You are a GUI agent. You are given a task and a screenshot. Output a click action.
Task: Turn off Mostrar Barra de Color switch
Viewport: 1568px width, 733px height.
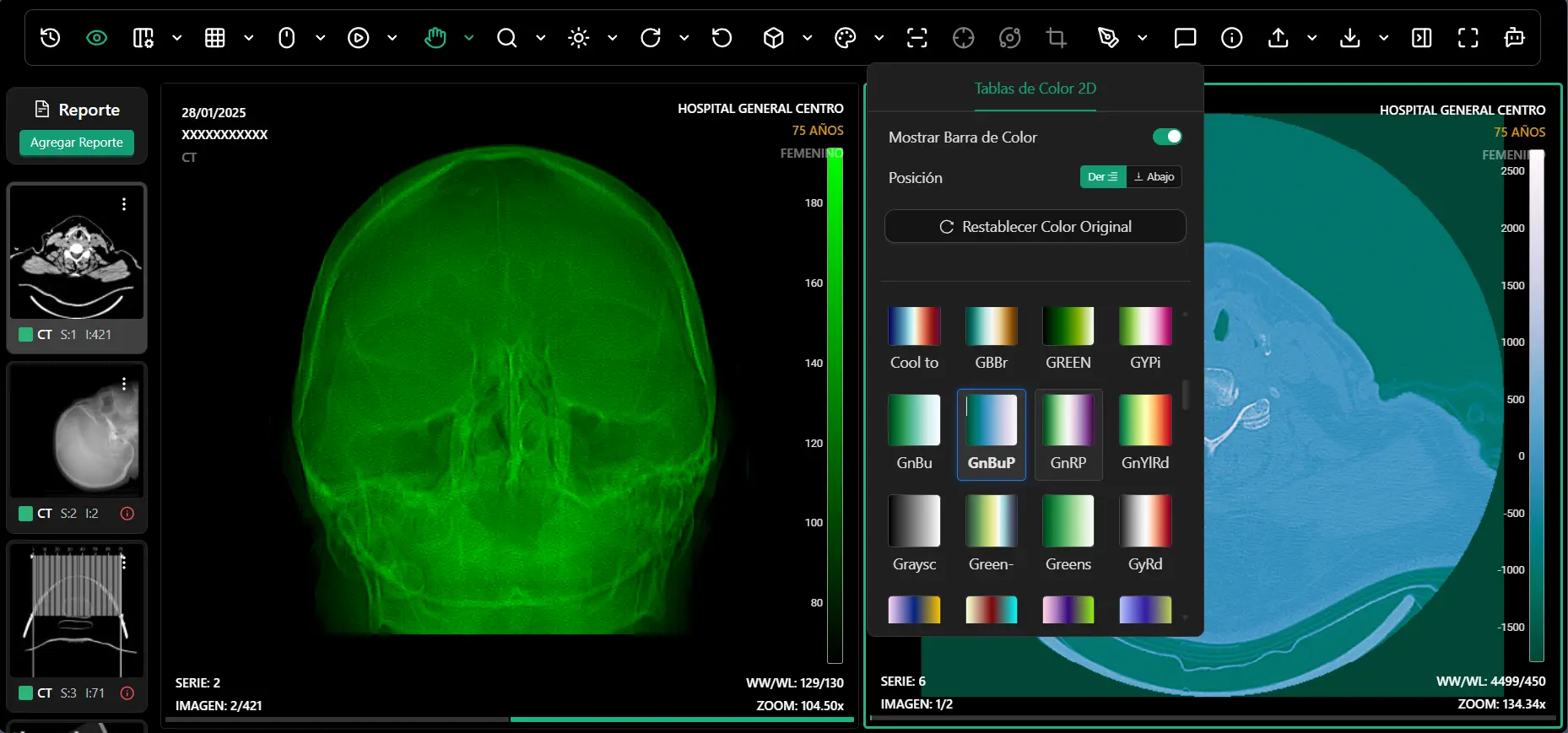point(1167,137)
